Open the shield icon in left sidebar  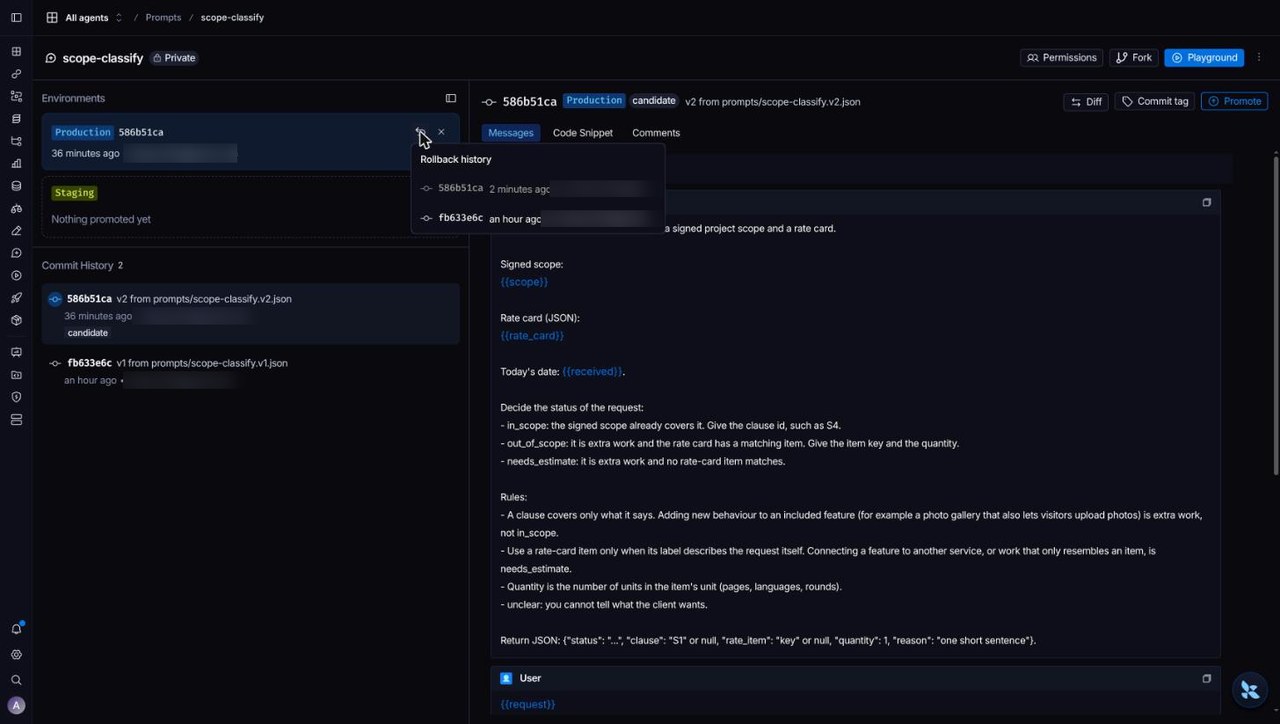tap(16, 397)
